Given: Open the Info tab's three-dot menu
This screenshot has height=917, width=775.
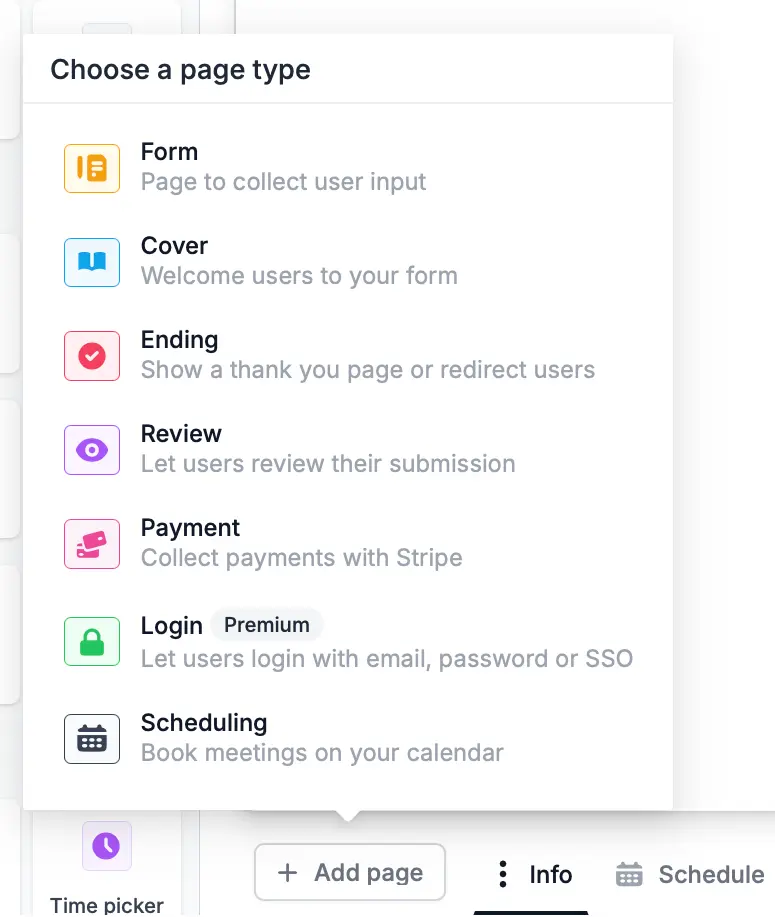Looking at the screenshot, I should point(502,874).
